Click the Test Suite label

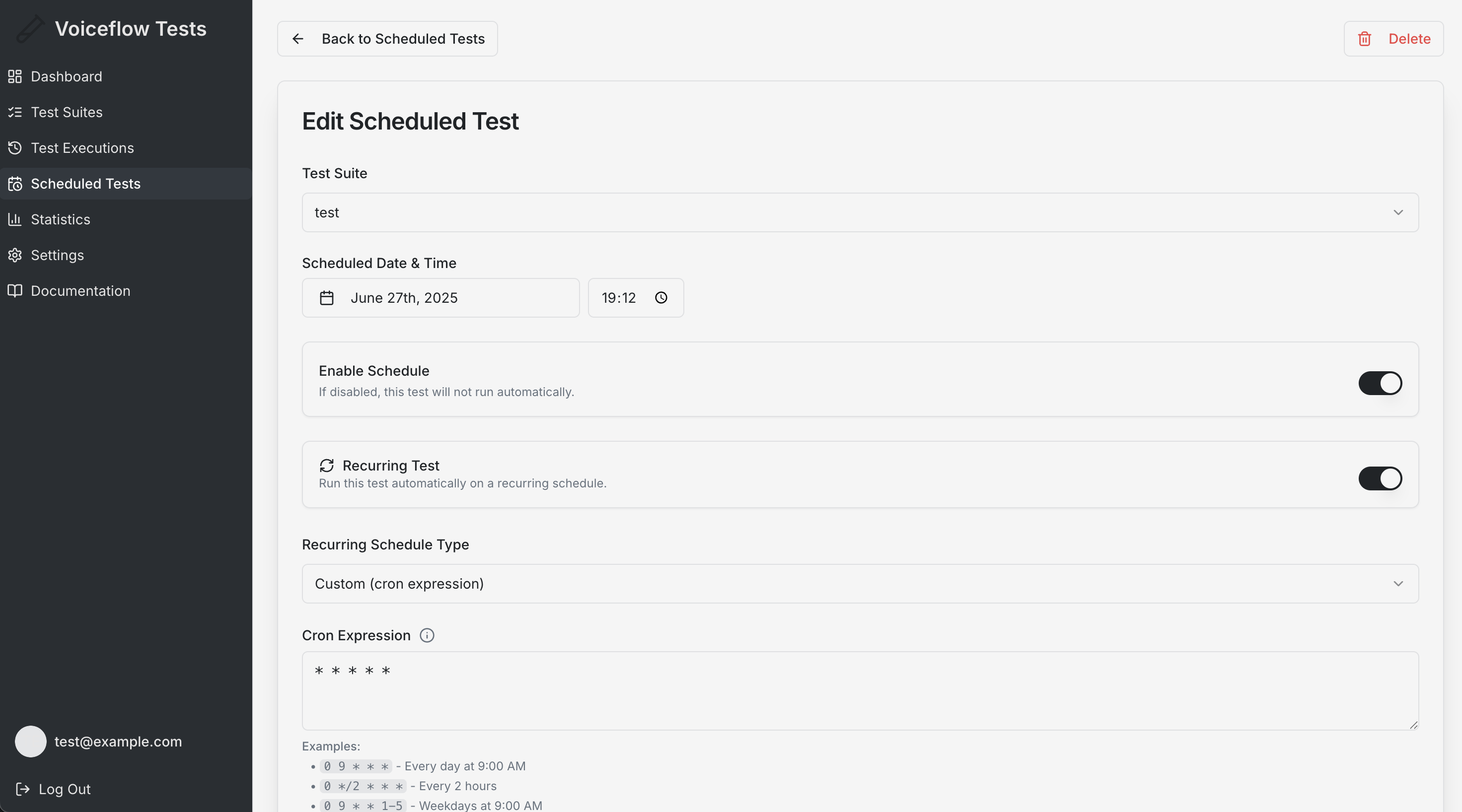[334, 174]
